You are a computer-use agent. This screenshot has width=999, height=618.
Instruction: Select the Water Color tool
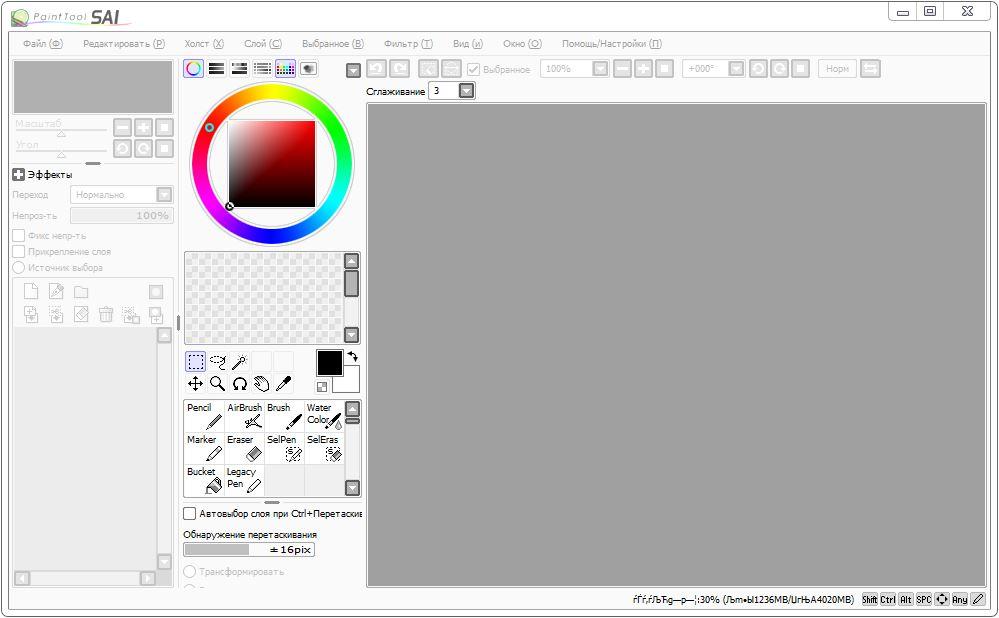click(x=324, y=416)
